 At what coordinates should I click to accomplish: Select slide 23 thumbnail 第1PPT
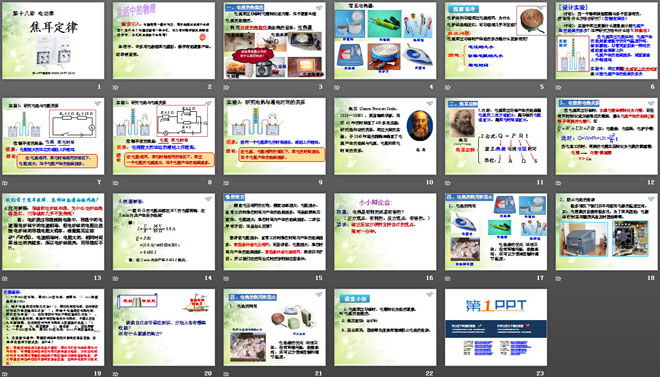(x=496, y=327)
